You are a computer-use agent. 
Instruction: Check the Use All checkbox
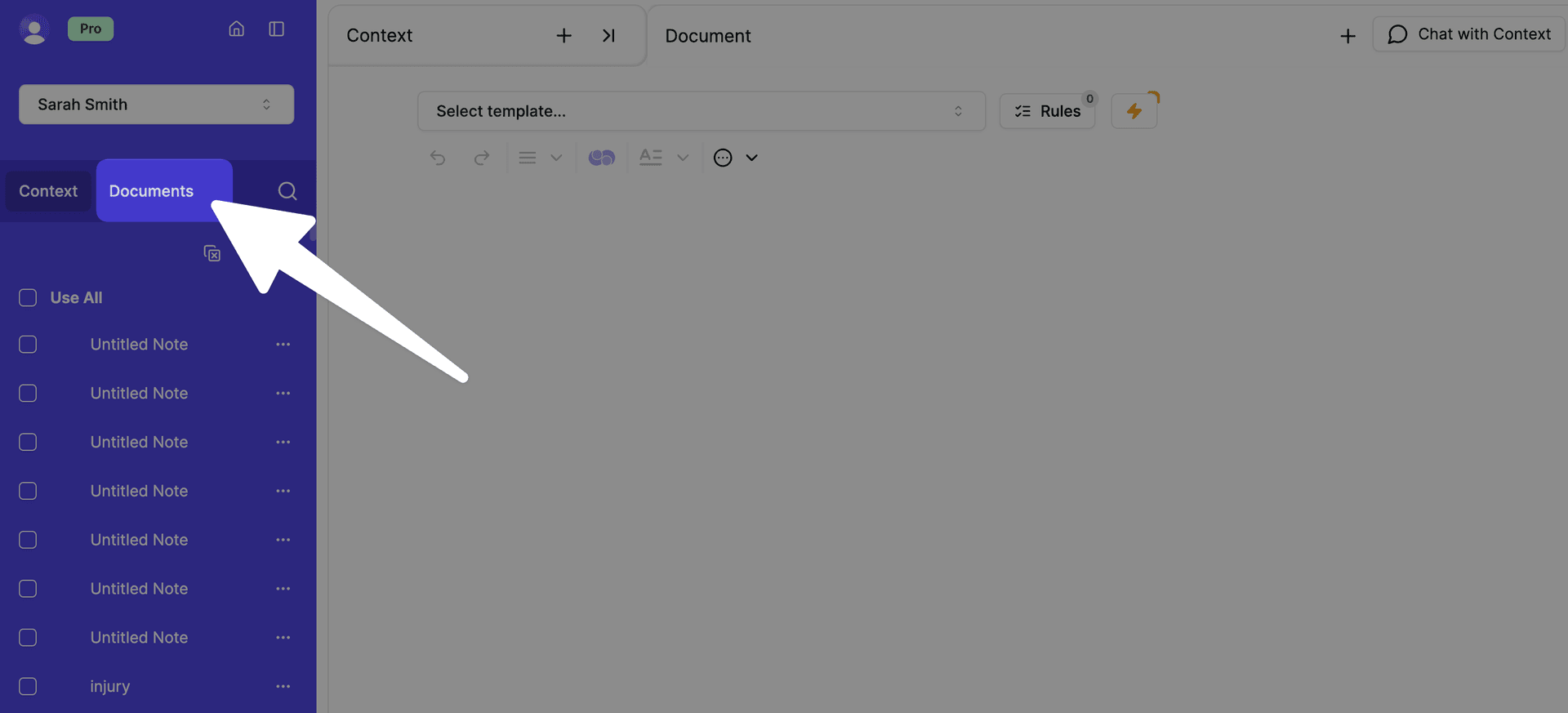coord(28,298)
